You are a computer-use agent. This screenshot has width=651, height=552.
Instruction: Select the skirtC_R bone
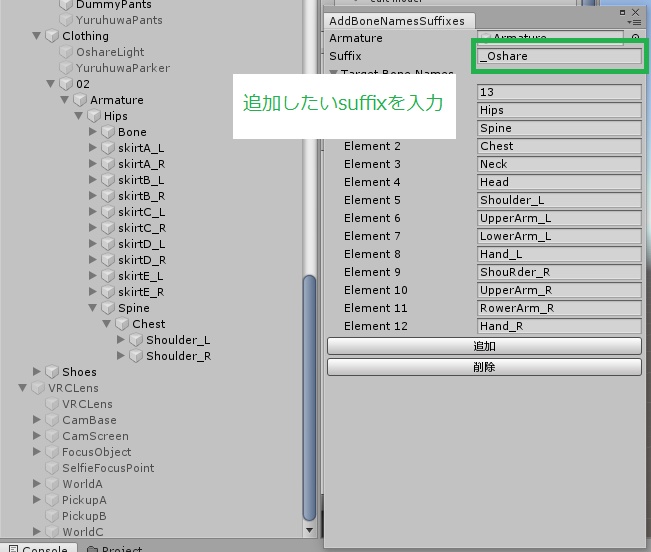(x=142, y=228)
